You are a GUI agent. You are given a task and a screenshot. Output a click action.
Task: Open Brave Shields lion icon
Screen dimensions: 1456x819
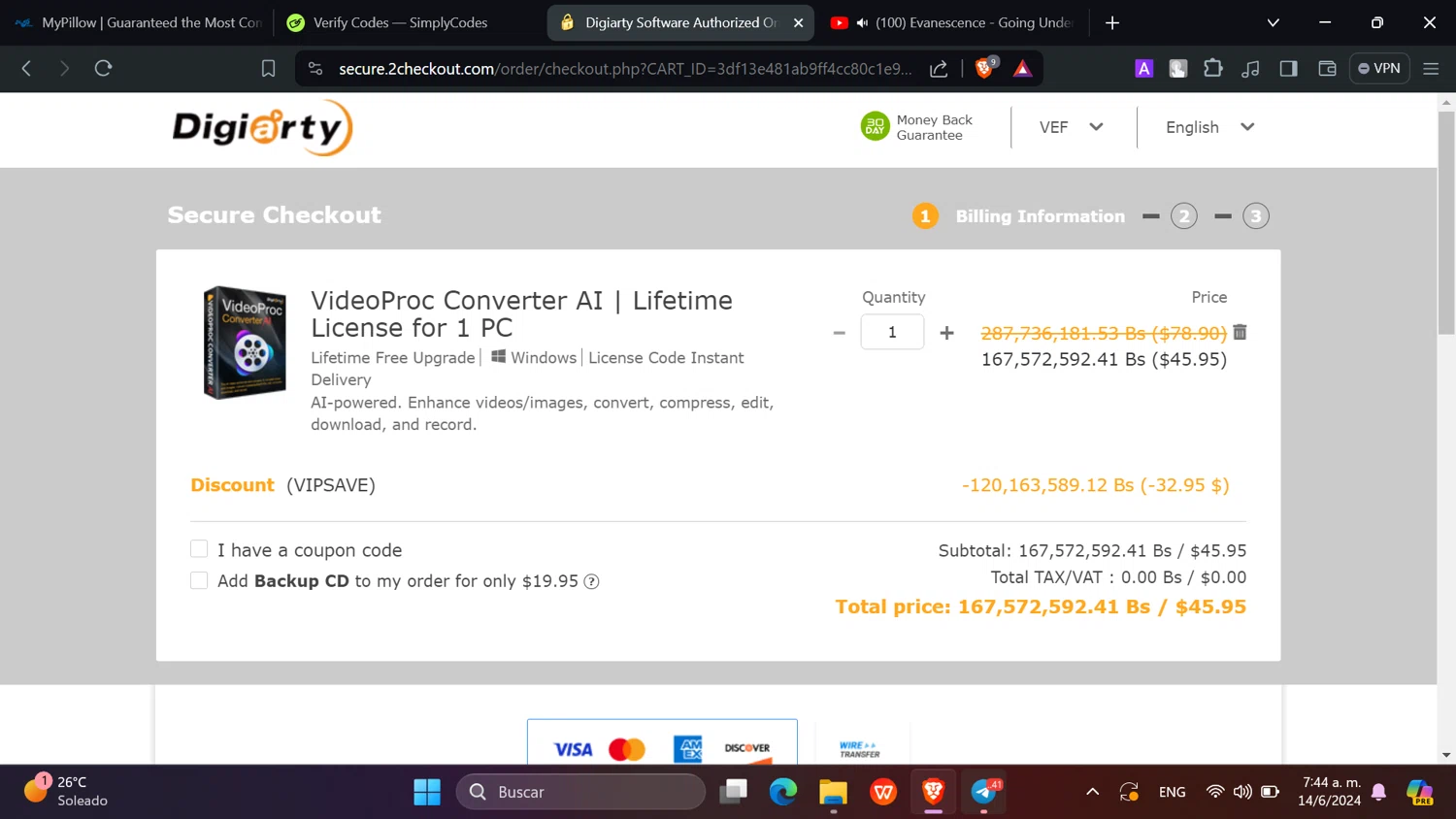(985, 67)
